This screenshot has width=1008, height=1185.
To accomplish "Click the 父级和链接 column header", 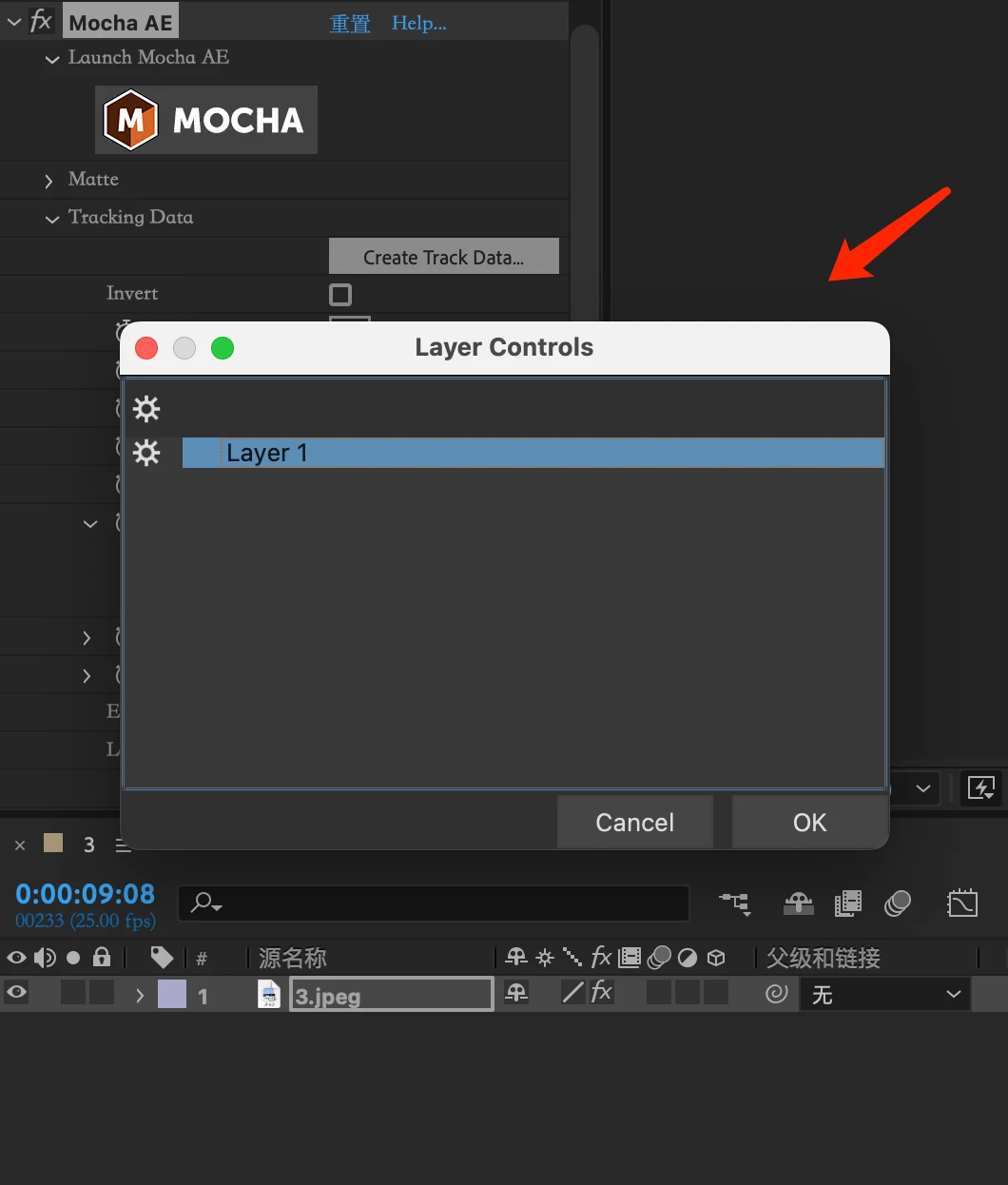I will (824, 958).
